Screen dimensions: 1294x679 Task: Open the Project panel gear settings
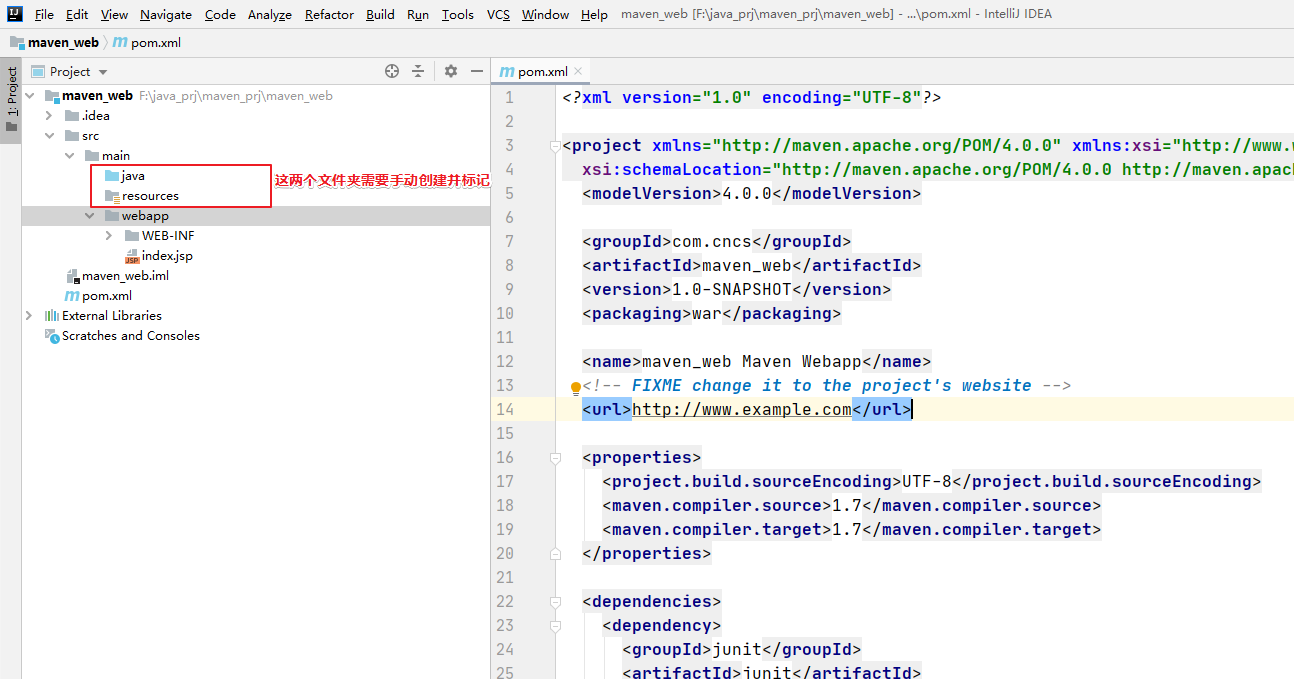tap(451, 71)
